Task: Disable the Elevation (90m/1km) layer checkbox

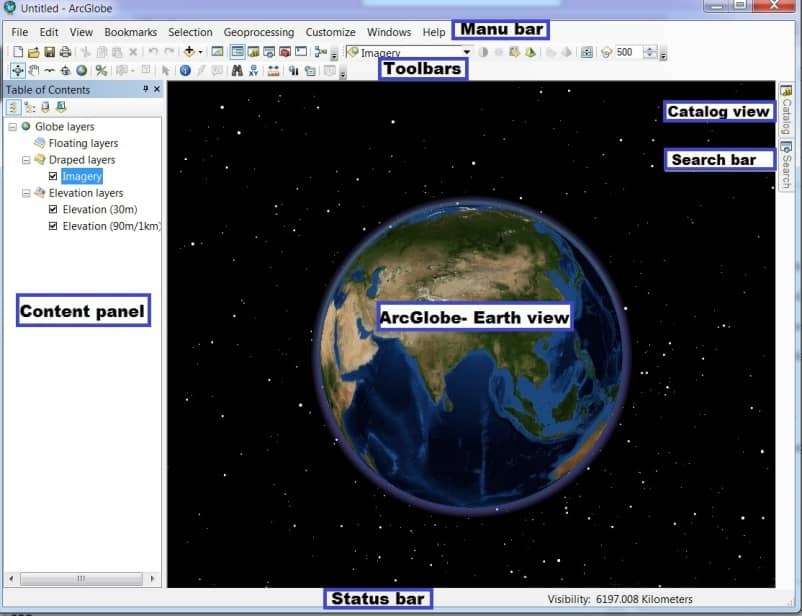Action: click(x=53, y=227)
